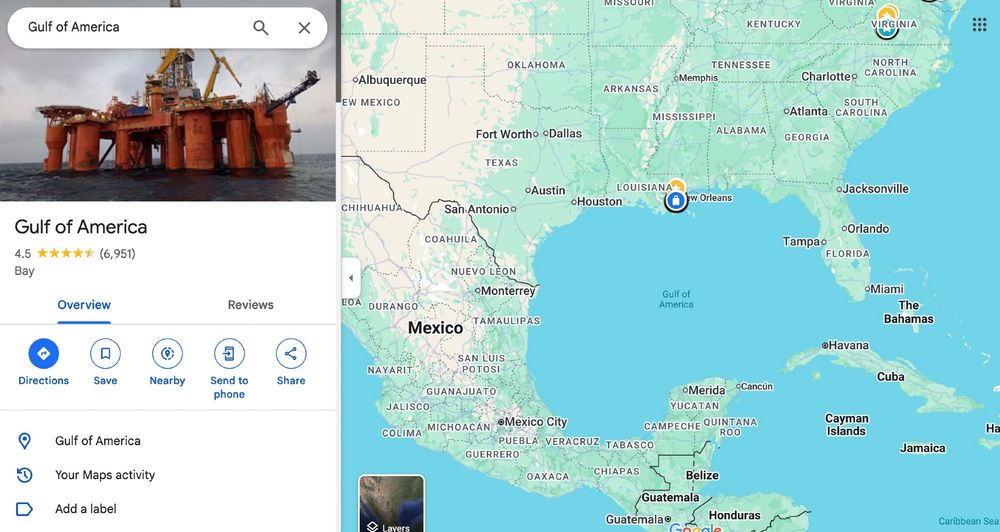This screenshot has height=532, width=1000.
Task: Click The Bahamas label
Action: pyautogui.click(x=909, y=312)
